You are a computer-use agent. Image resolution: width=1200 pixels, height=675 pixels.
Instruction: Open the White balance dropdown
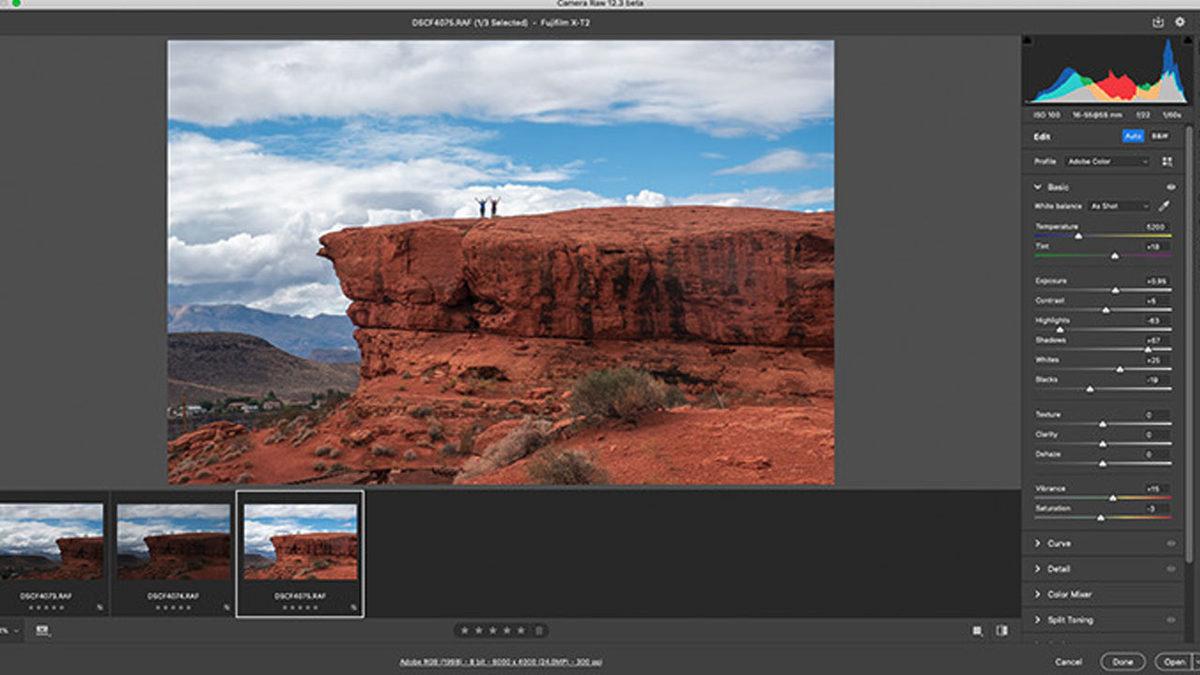(1118, 206)
